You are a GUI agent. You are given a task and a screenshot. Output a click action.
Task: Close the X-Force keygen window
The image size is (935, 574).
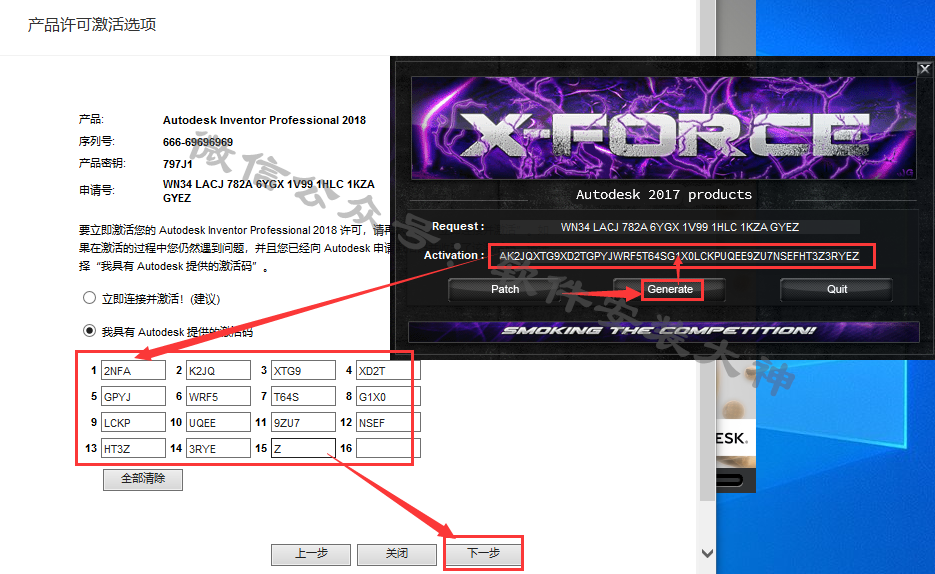coord(924,69)
